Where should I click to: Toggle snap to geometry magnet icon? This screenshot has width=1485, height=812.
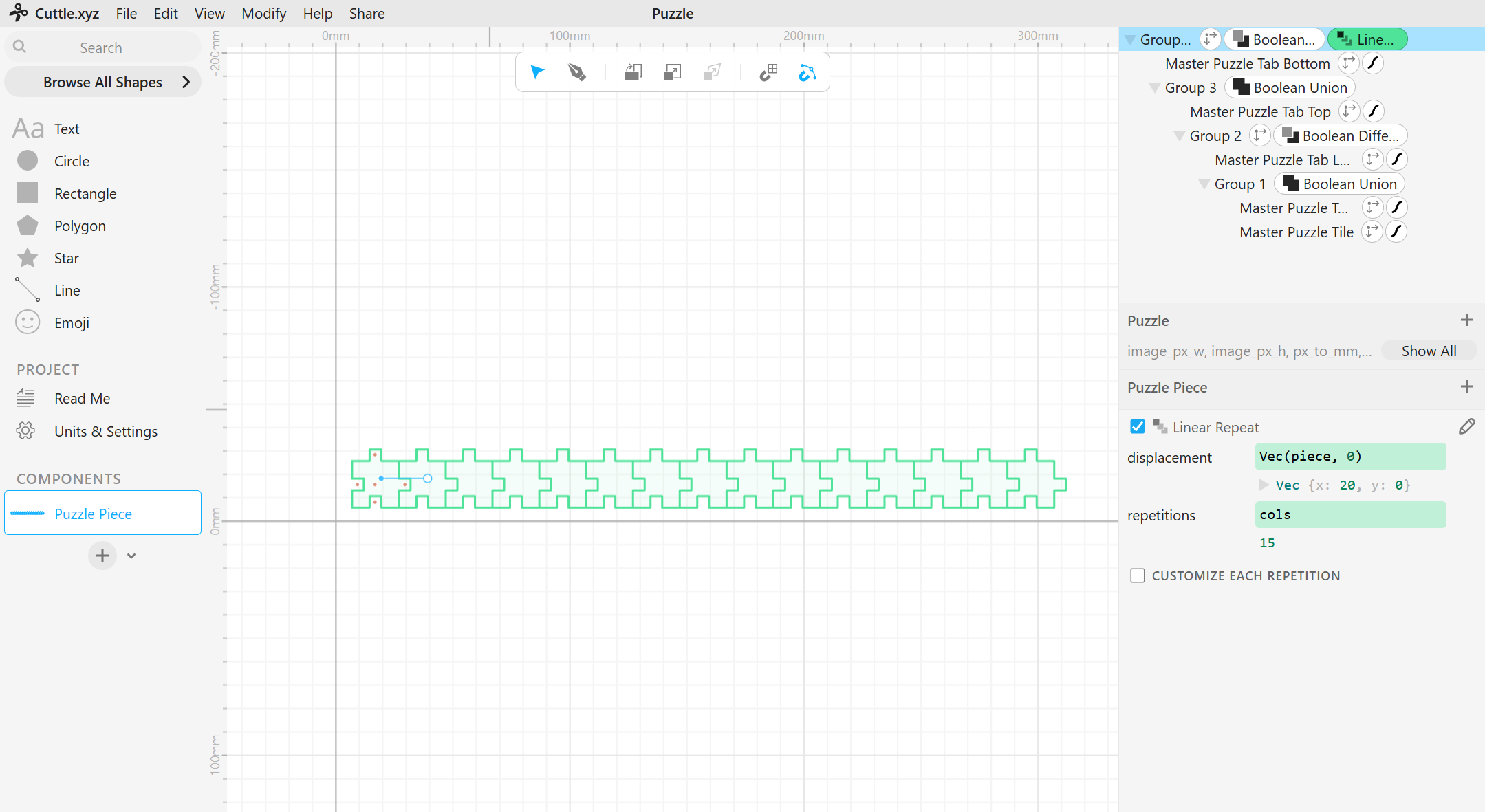(x=807, y=72)
